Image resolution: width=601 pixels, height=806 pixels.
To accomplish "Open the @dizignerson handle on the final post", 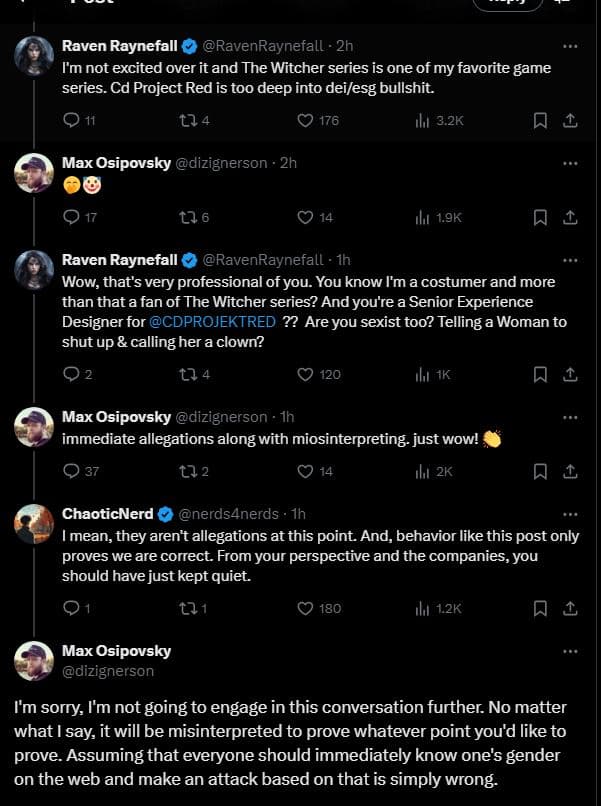I will coord(108,671).
